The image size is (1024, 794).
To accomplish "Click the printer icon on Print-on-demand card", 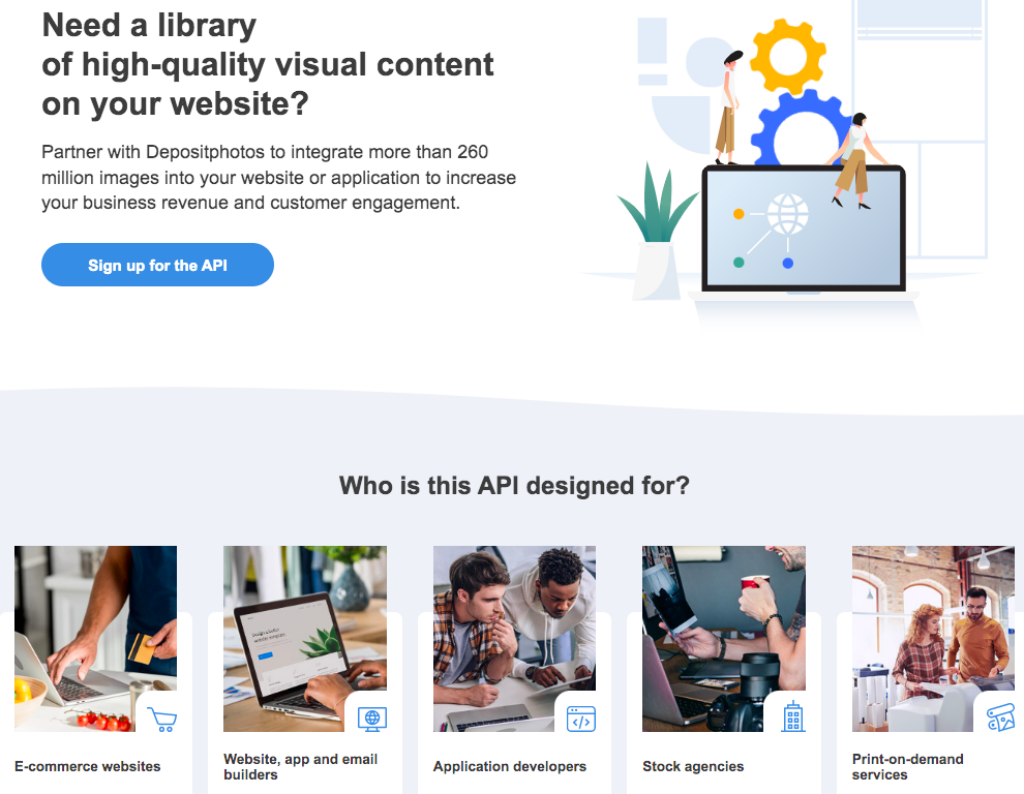I will (1001, 717).
